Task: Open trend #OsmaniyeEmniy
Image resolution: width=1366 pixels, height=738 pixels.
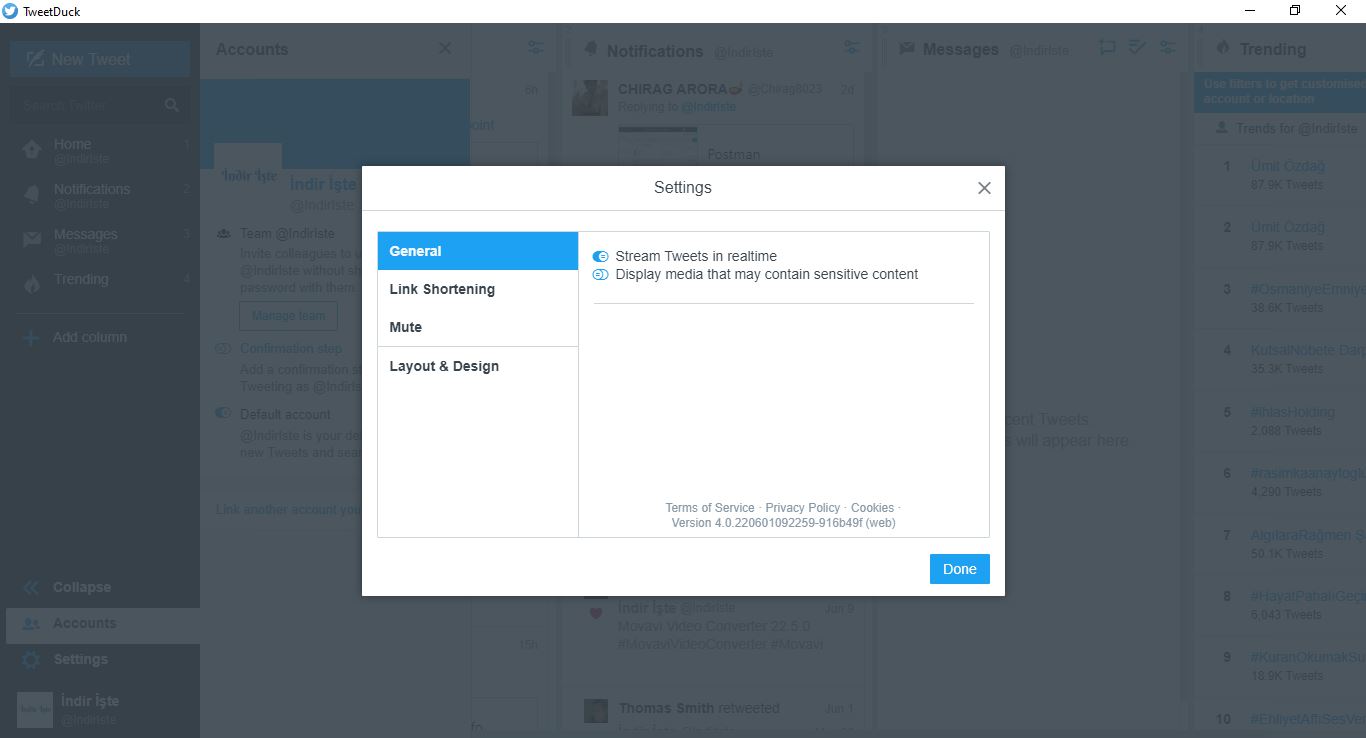Action: (1308, 289)
